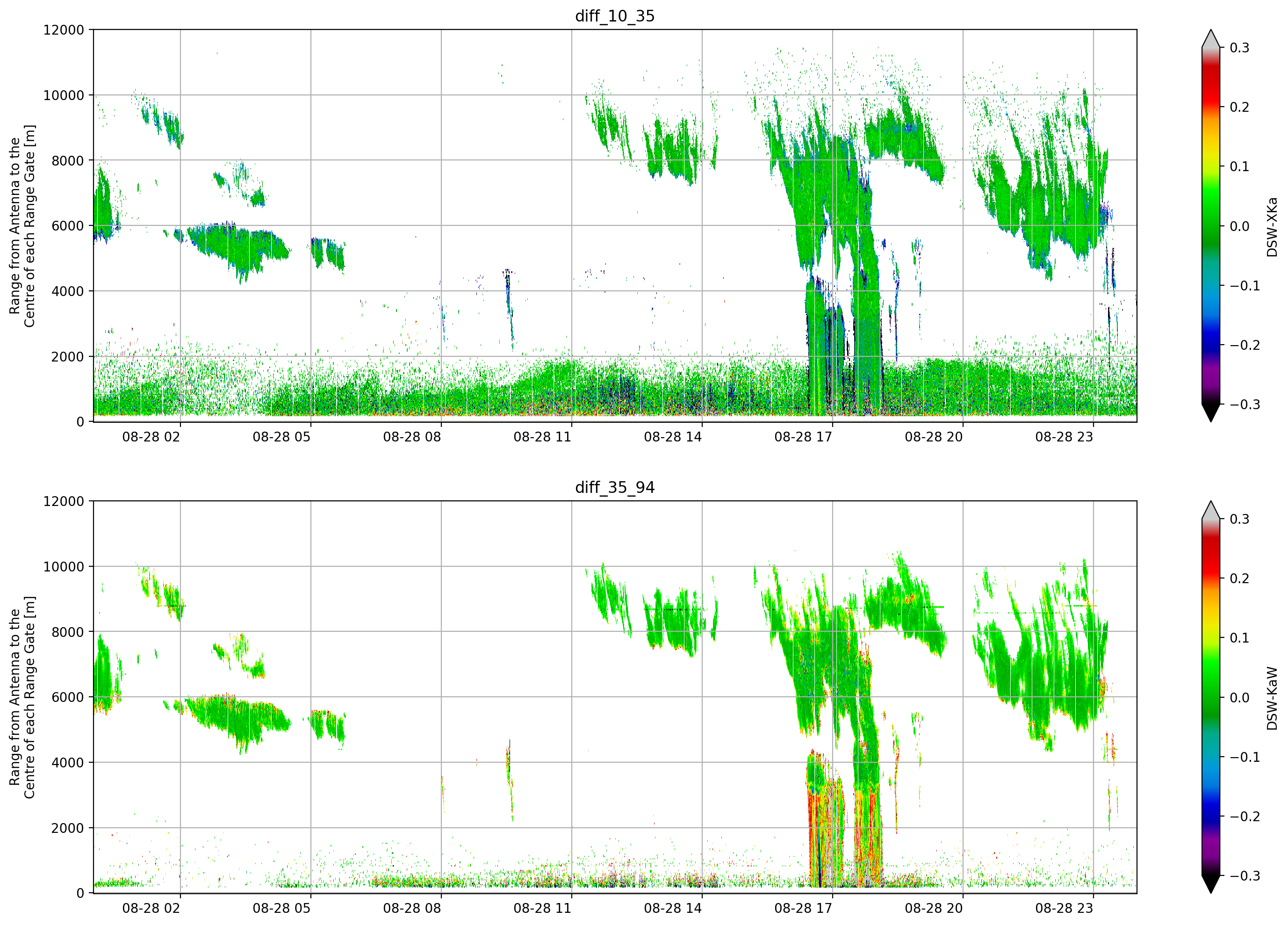This screenshot has width=1288, height=925.
Task: Click the 12000 tick on diff_35_94 y-axis
Action: pyautogui.click(x=64, y=501)
